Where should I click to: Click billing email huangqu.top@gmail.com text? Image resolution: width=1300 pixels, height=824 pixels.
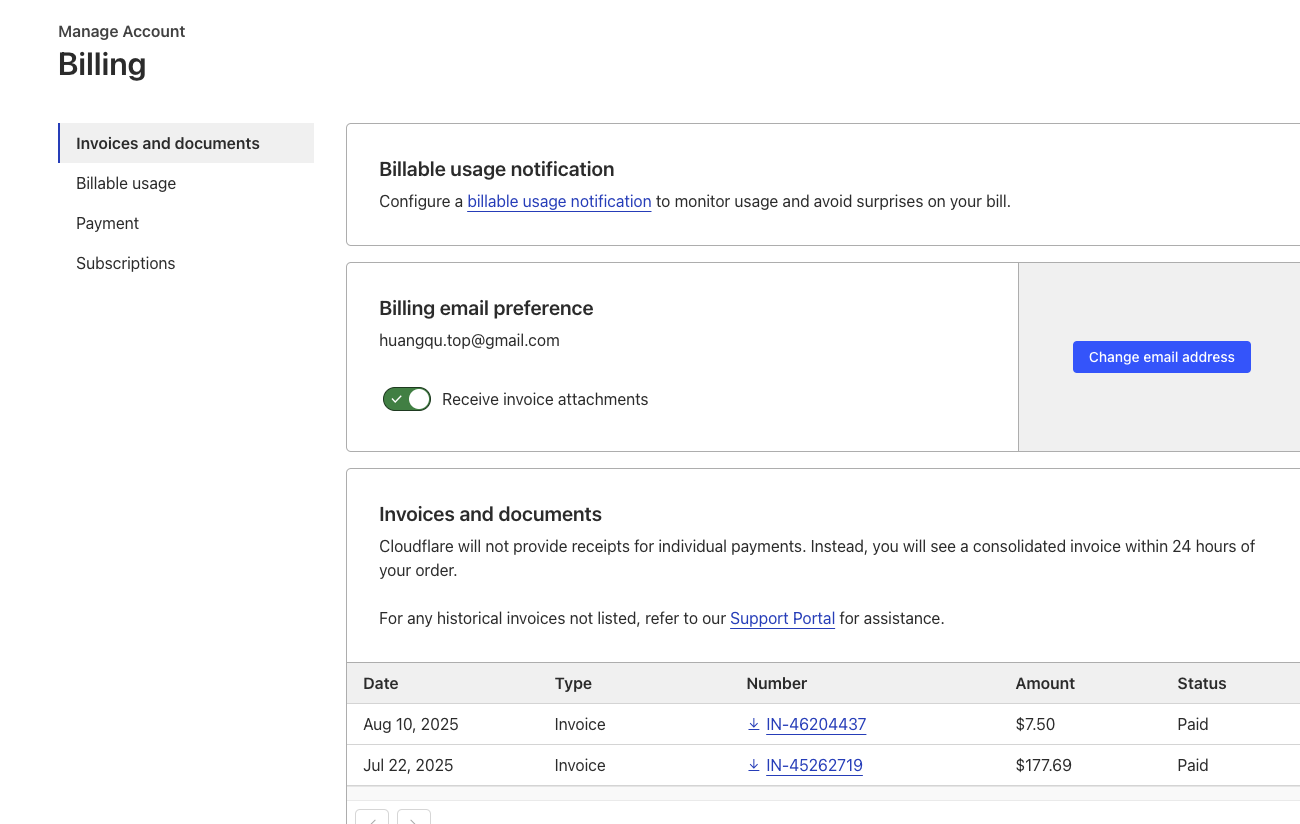469,340
